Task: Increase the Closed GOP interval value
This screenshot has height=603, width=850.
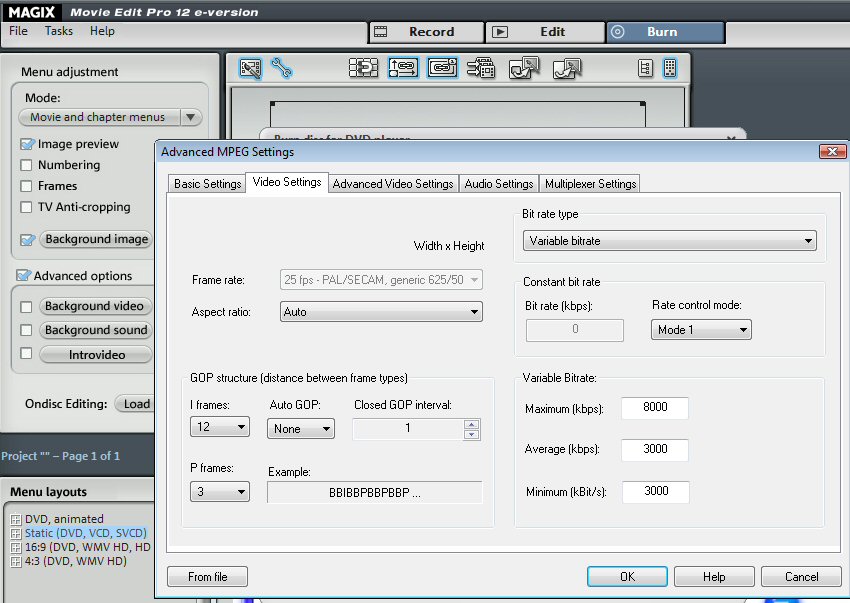Action: click(x=472, y=425)
